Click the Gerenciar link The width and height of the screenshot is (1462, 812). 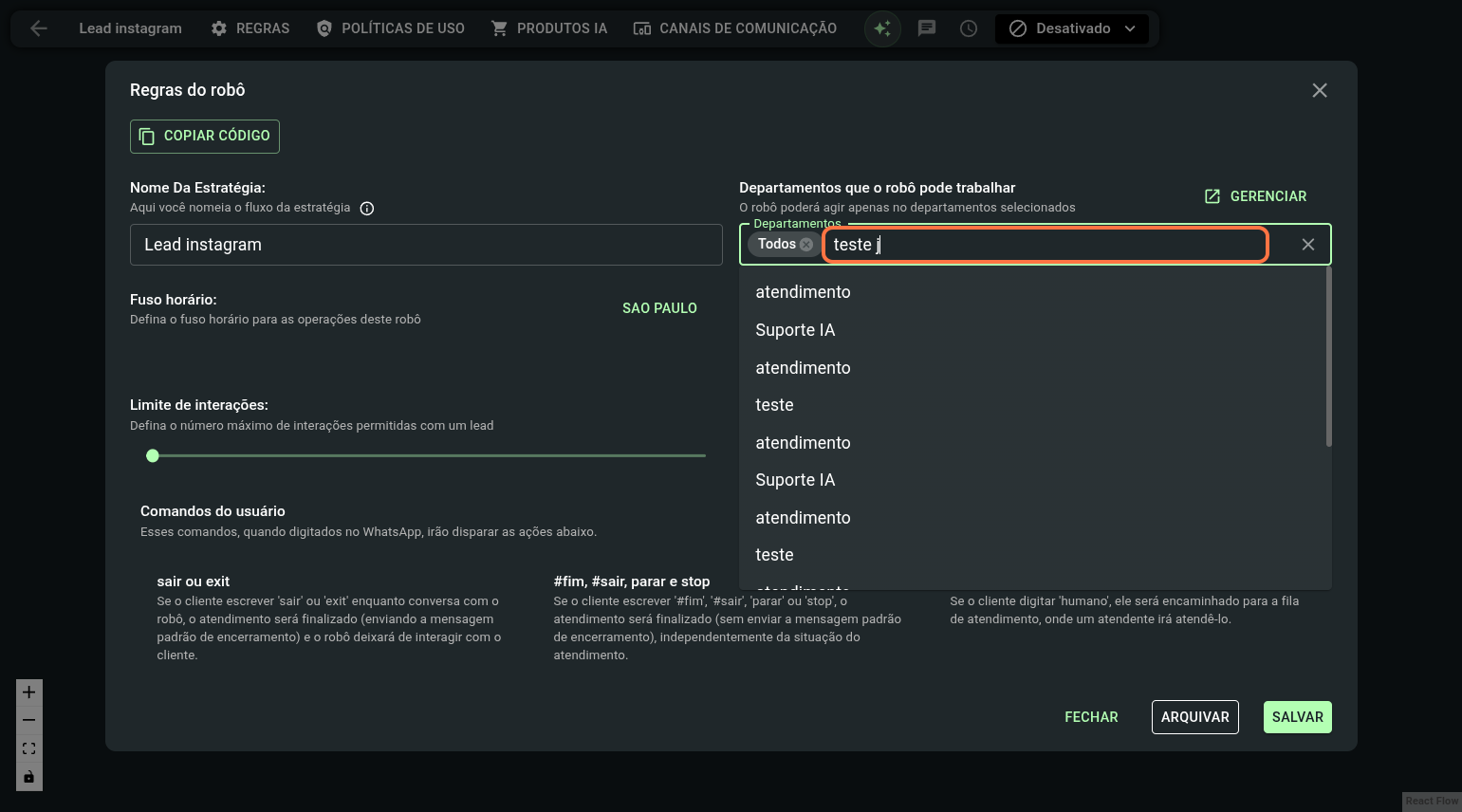(x=1256, y=196)
